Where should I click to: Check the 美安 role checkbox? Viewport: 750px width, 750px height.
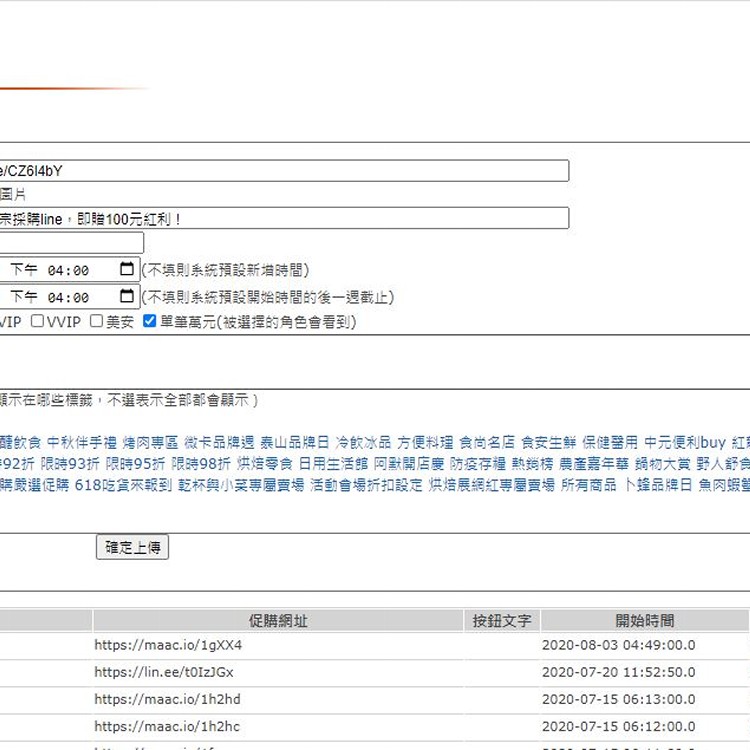pos(96,322)
